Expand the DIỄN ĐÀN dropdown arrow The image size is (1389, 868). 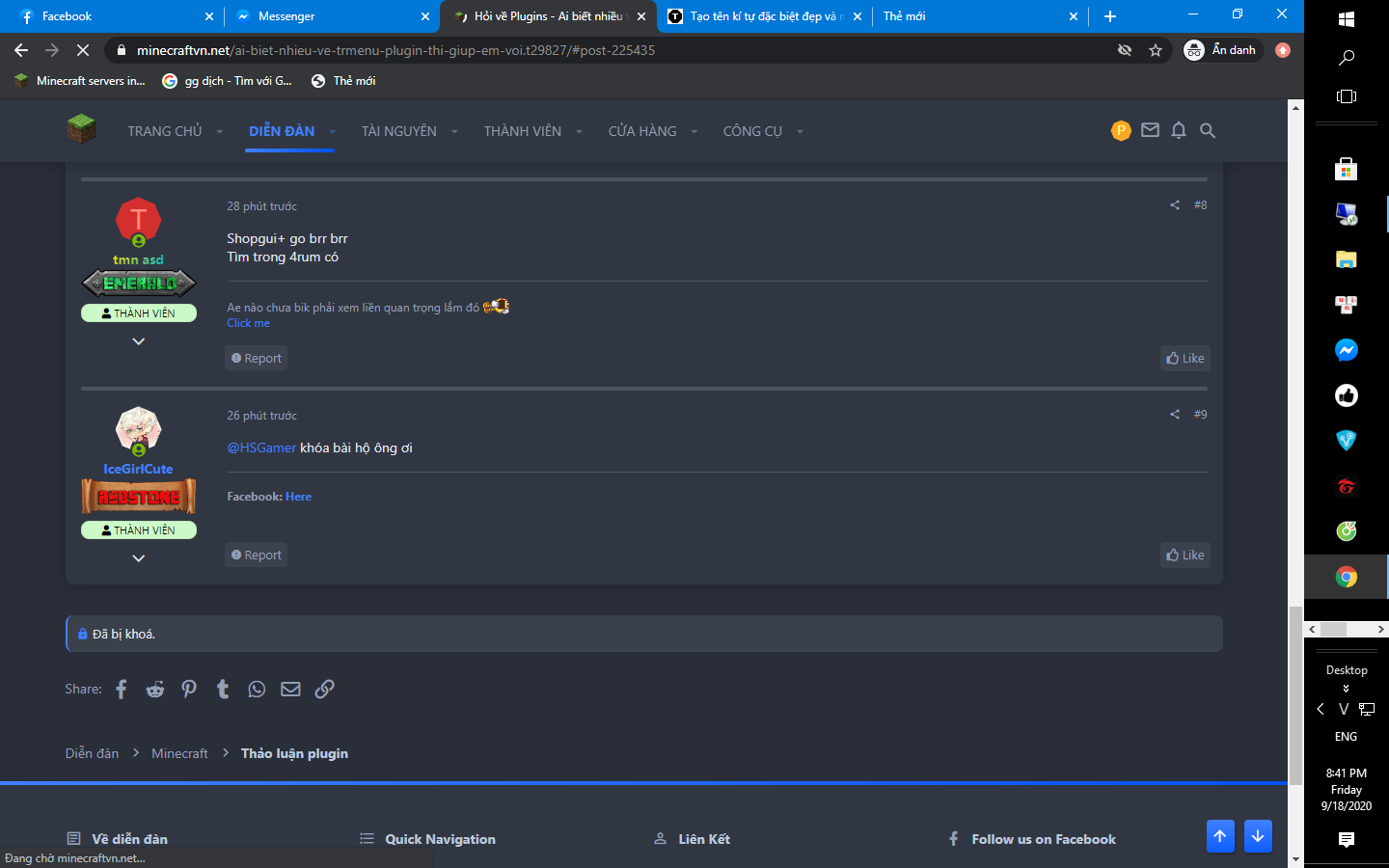[332, 131]
